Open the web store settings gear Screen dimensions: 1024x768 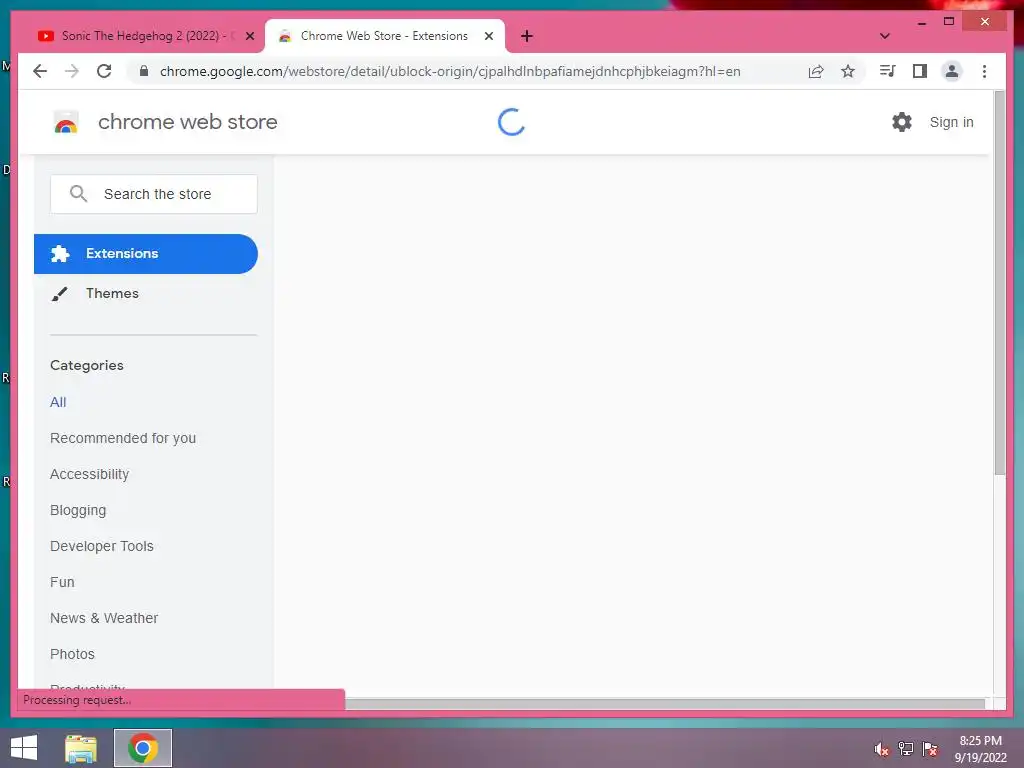[902, 122]
